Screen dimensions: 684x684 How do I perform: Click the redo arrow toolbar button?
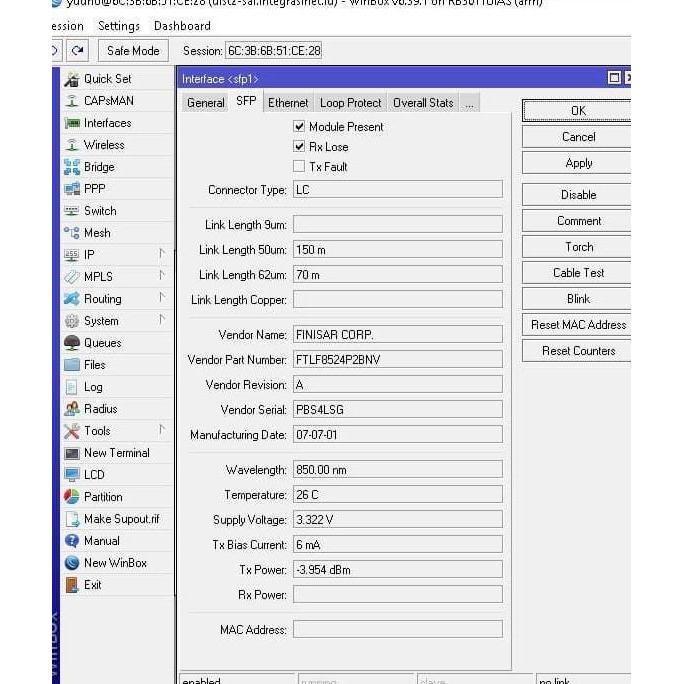click(x=78, y=51)
